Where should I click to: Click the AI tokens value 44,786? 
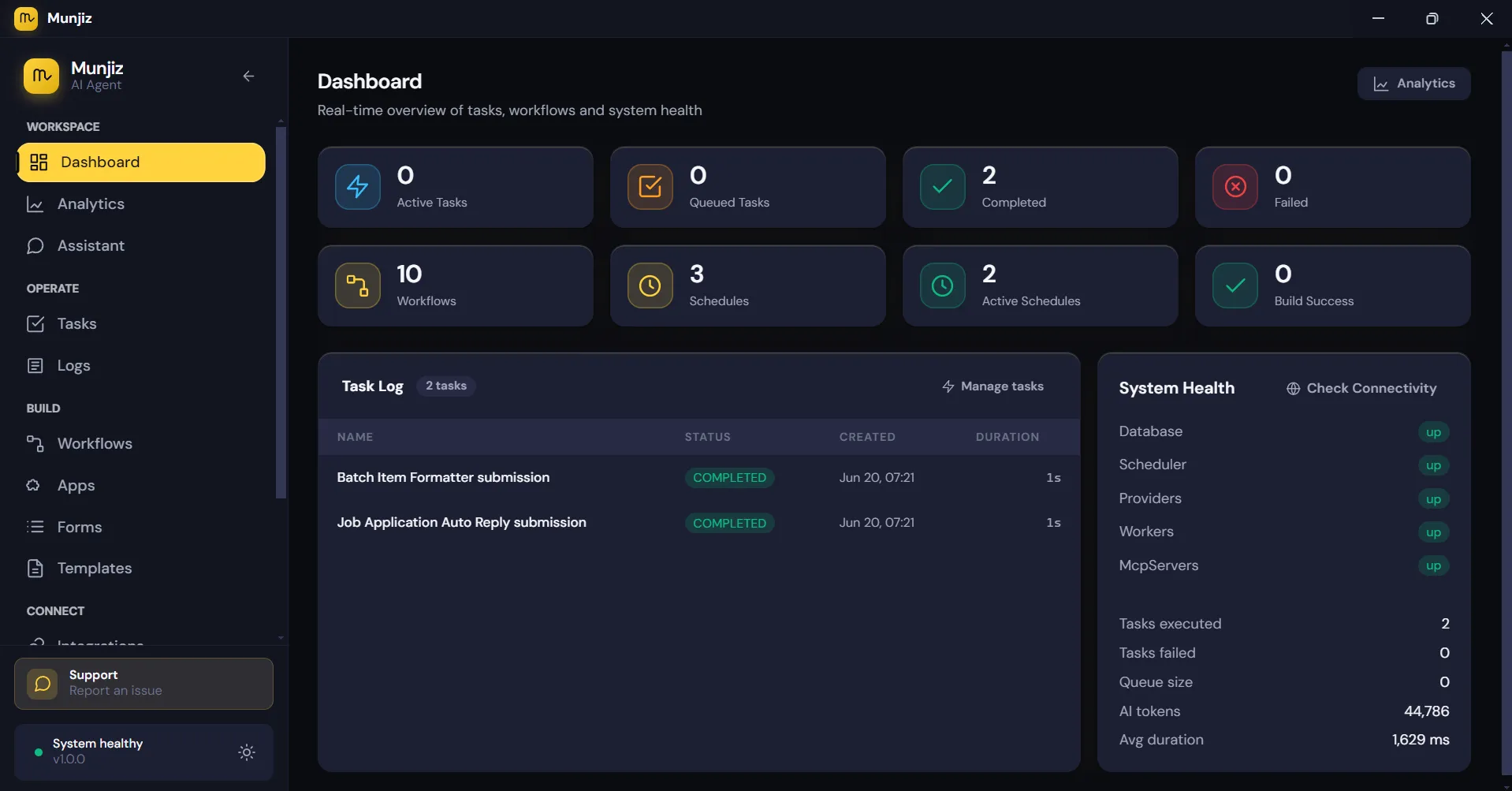[x=1426, y=711]
